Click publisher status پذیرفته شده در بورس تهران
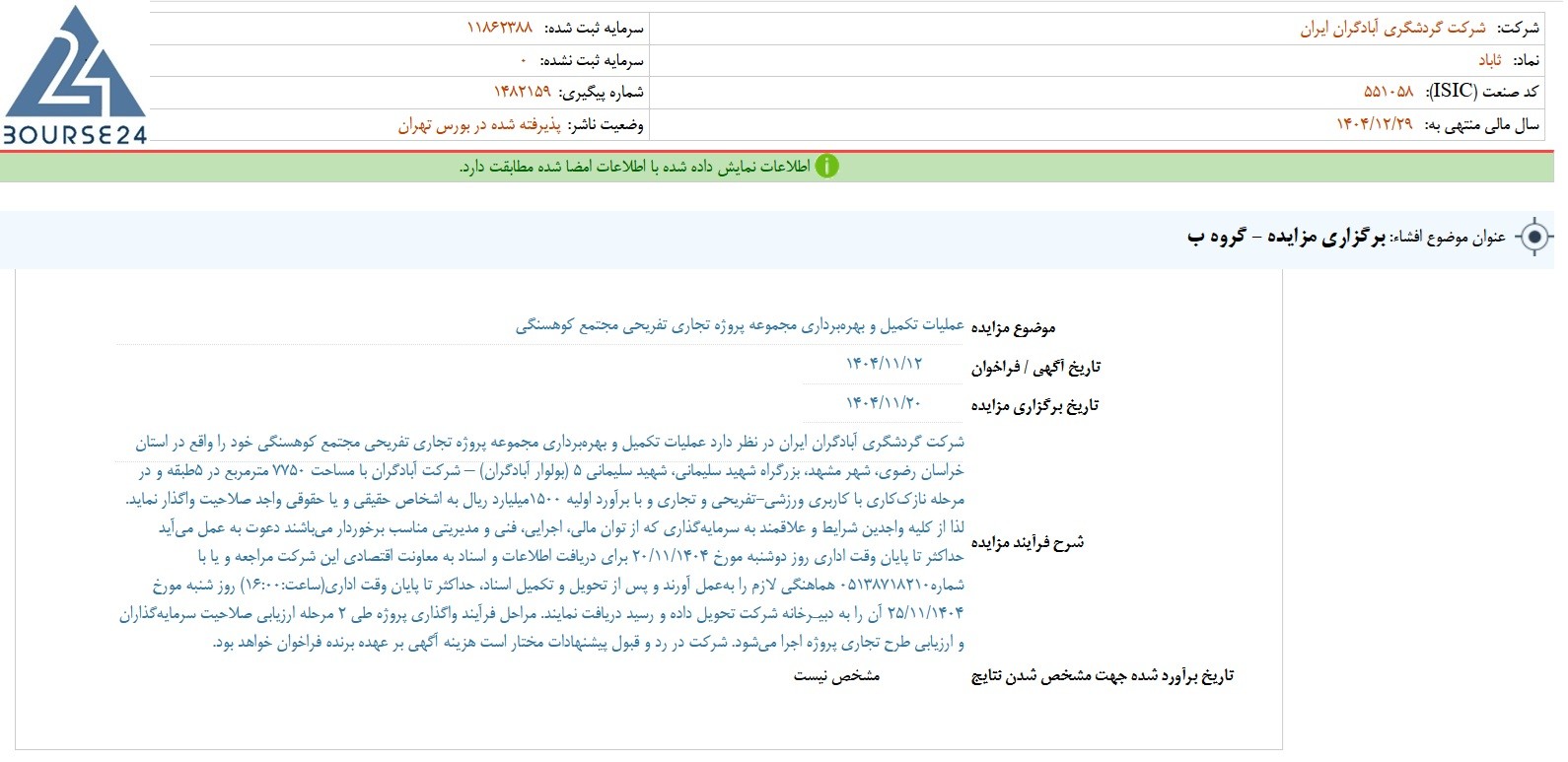This screenshot has height=762, width=1568. pos(479,124)
